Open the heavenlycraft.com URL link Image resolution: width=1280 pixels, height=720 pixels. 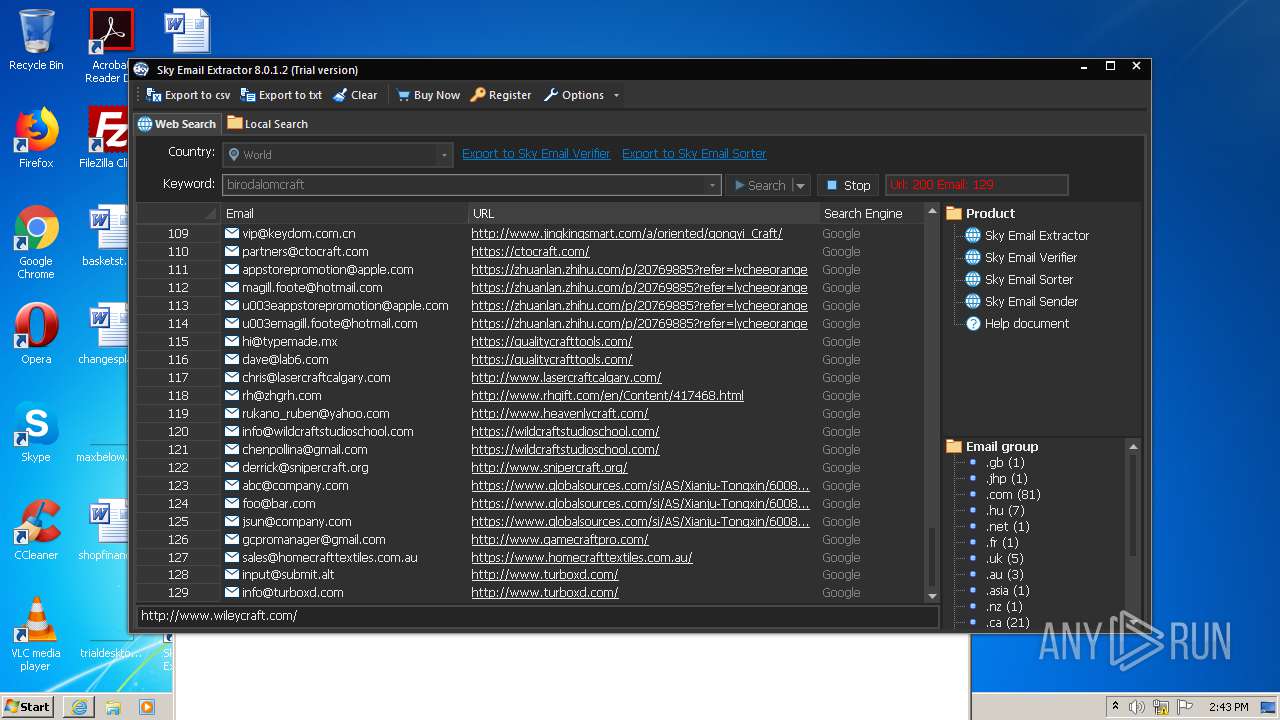point(560,413)
